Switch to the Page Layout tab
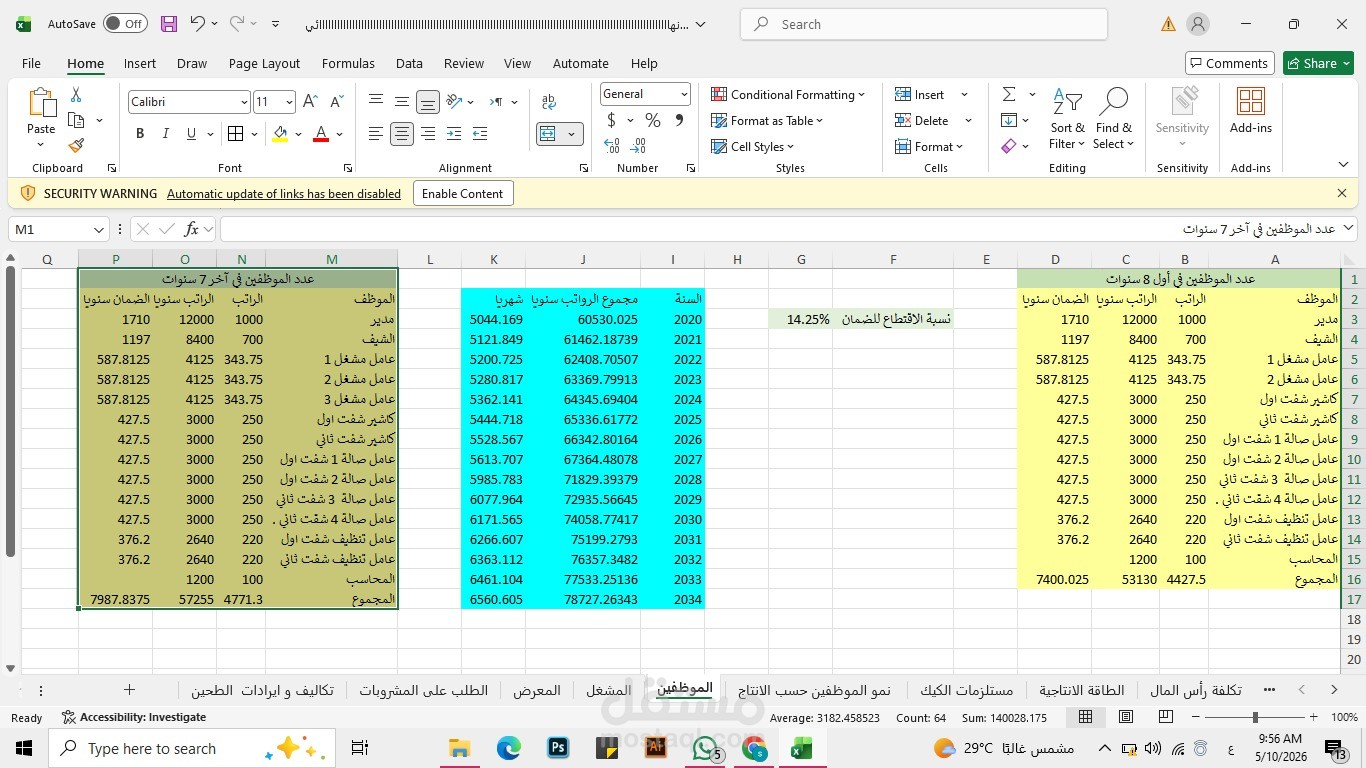The image size is (1366, 768). point(264,63)
